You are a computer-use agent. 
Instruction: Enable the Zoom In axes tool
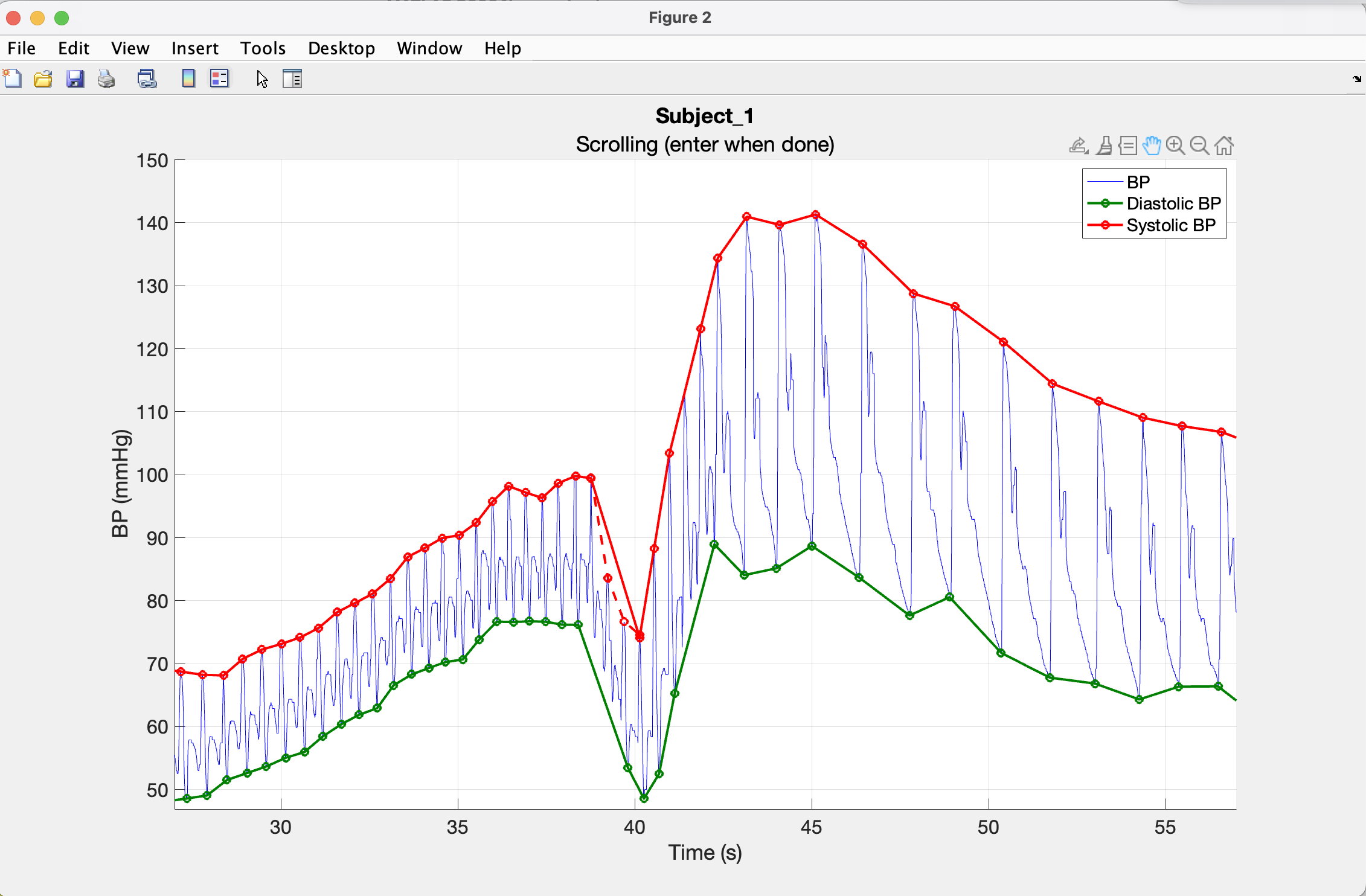tap(1175, 146)
